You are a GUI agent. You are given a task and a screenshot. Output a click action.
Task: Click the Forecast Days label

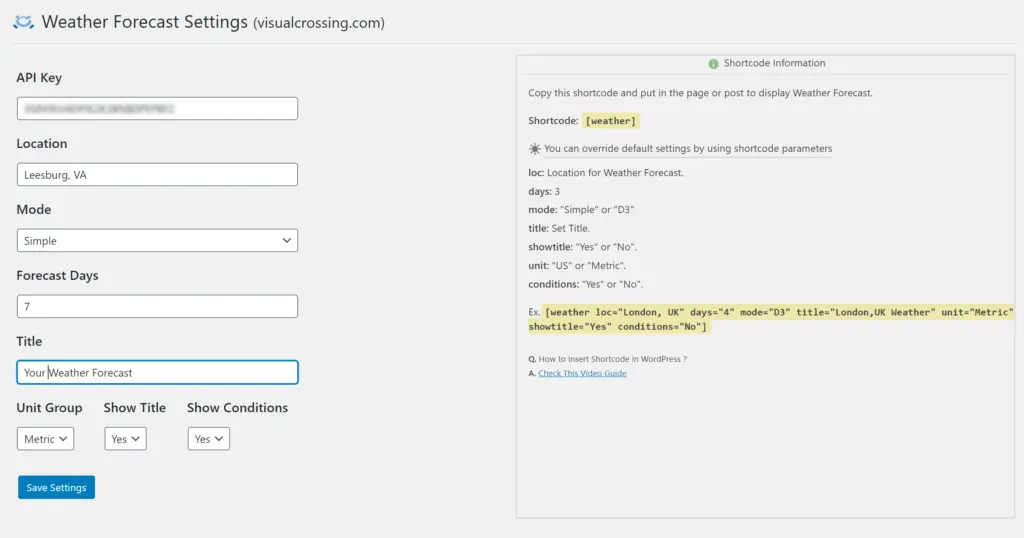[57, 276]
